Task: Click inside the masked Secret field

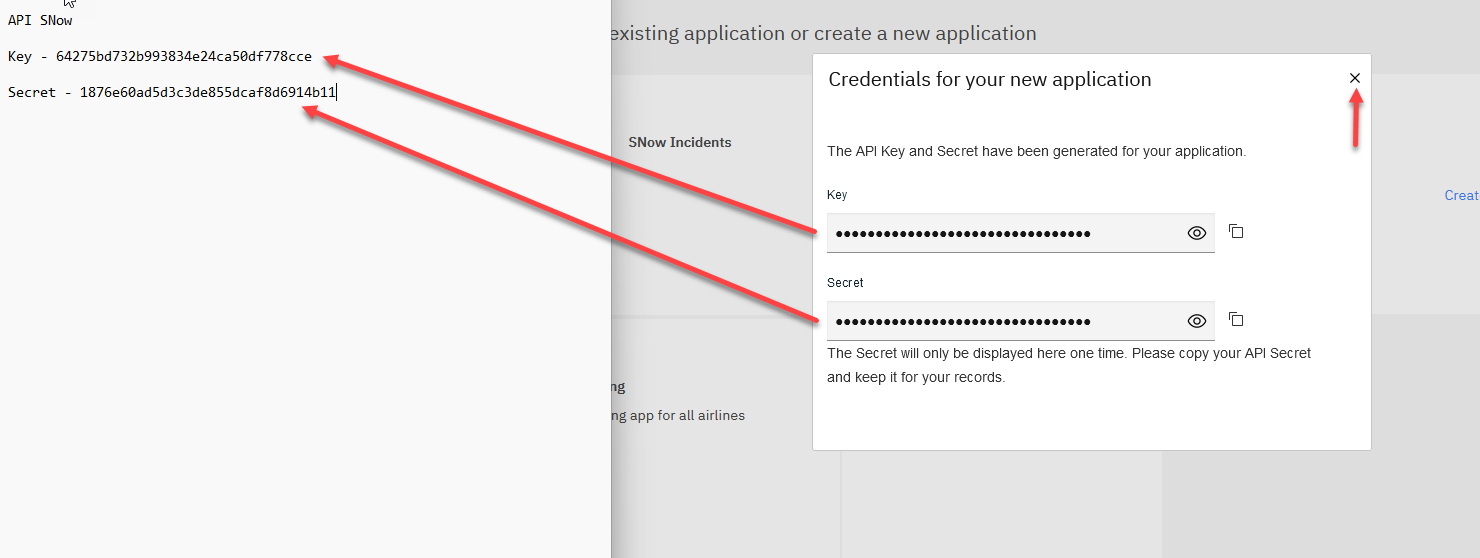Action: [x=1000, y=321]
